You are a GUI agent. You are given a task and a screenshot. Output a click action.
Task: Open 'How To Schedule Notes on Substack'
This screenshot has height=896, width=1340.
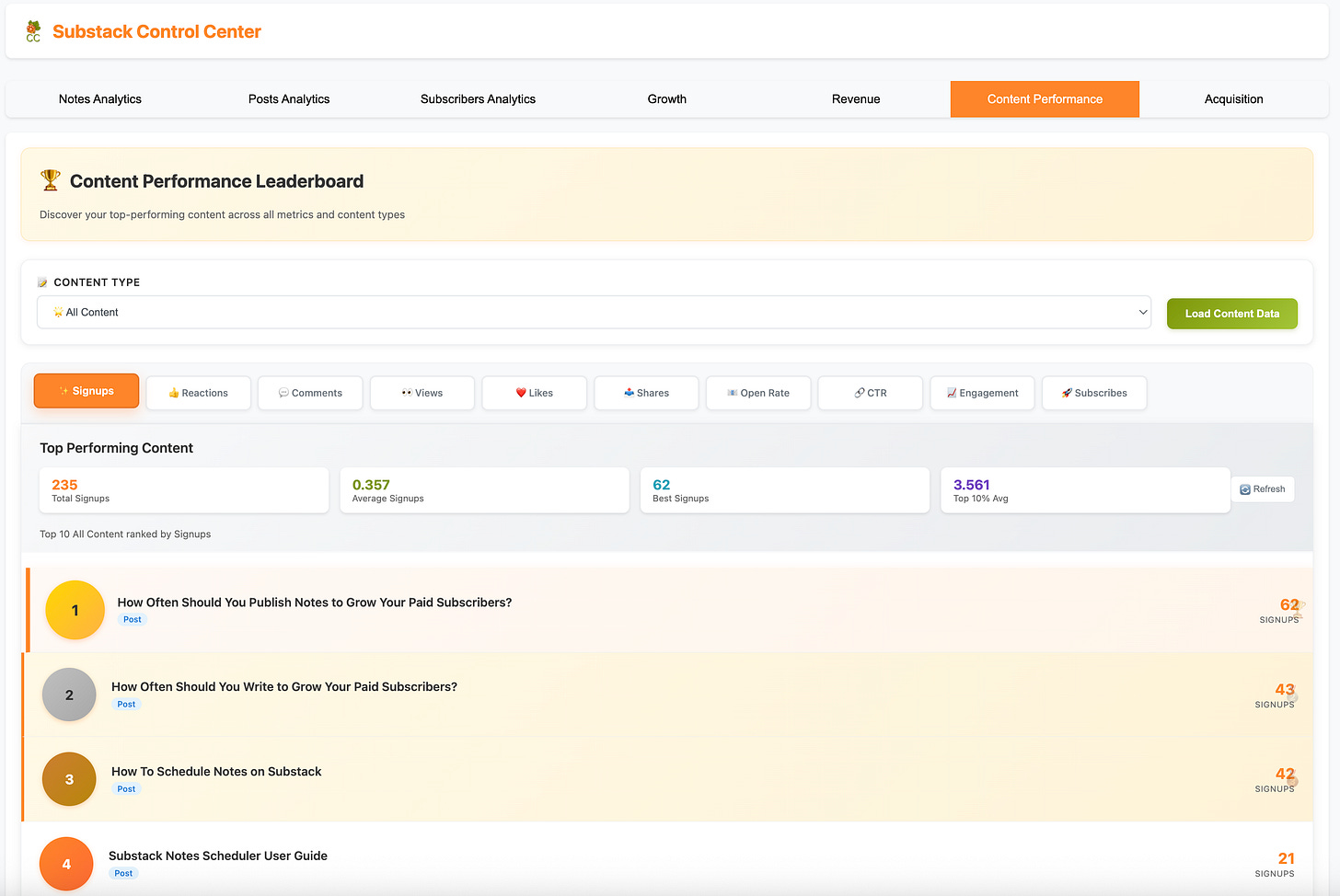coord(216,772)
